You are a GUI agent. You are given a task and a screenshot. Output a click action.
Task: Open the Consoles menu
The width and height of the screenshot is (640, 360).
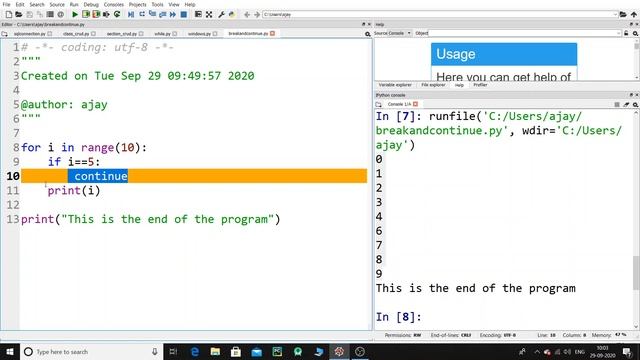coord(113,4)
